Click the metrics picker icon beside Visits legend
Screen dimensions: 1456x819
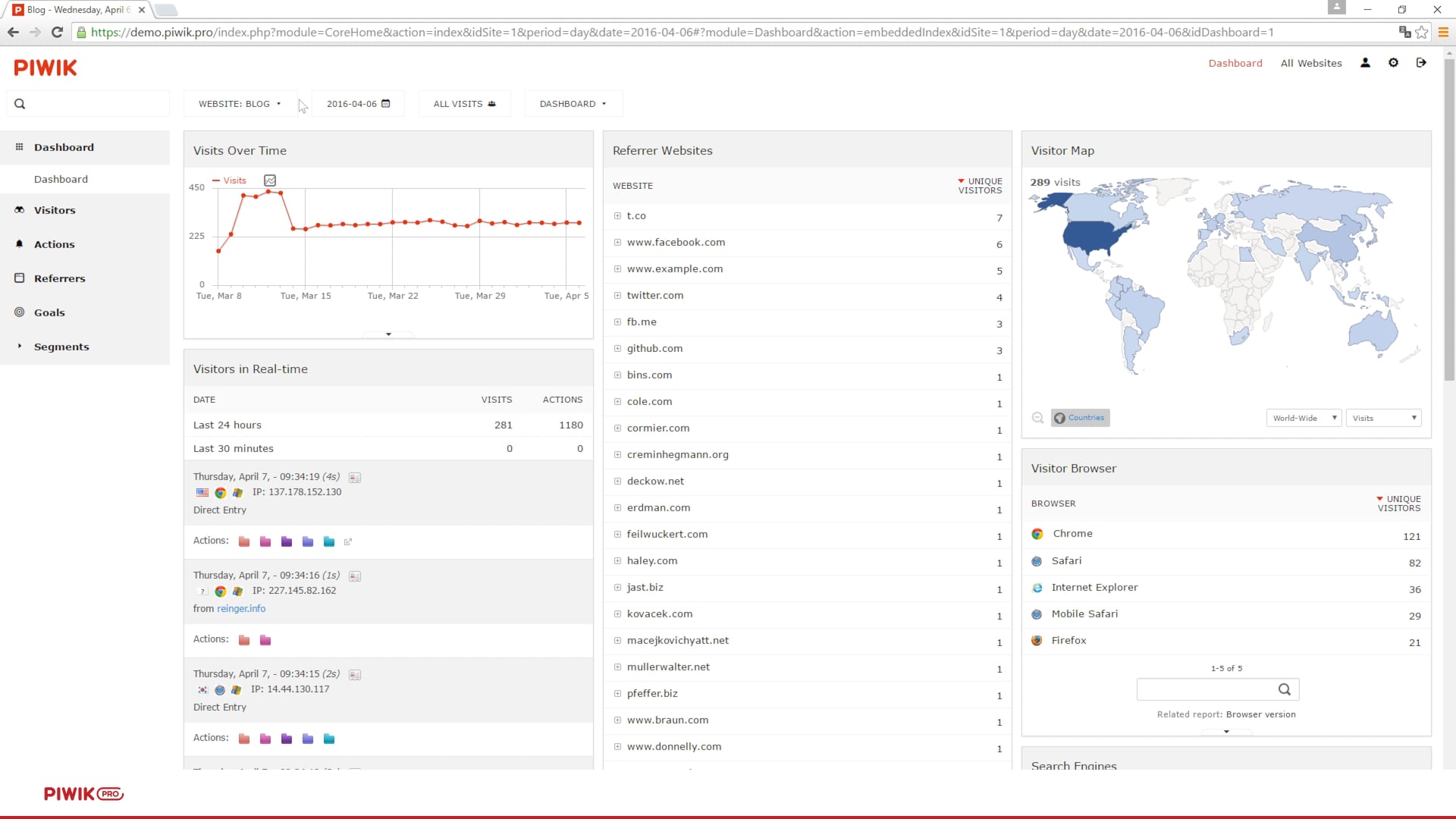[270, 180]
